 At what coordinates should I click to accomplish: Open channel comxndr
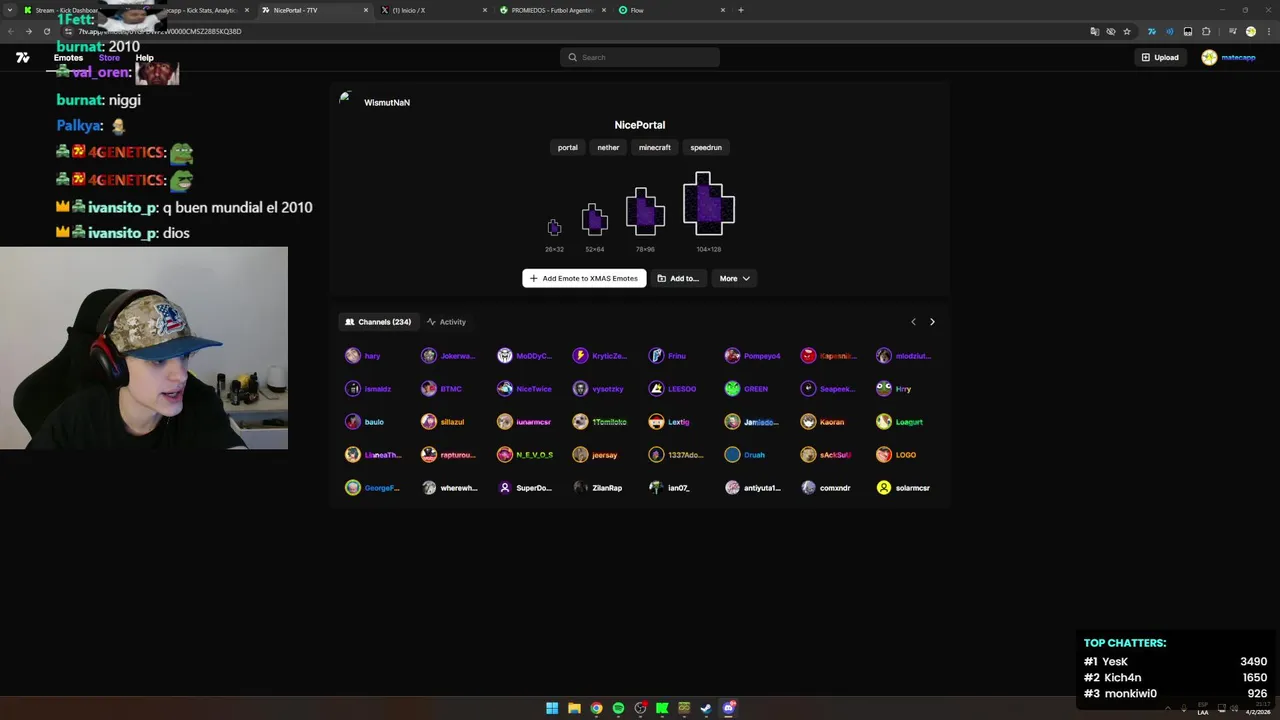[x=826, y=488]
